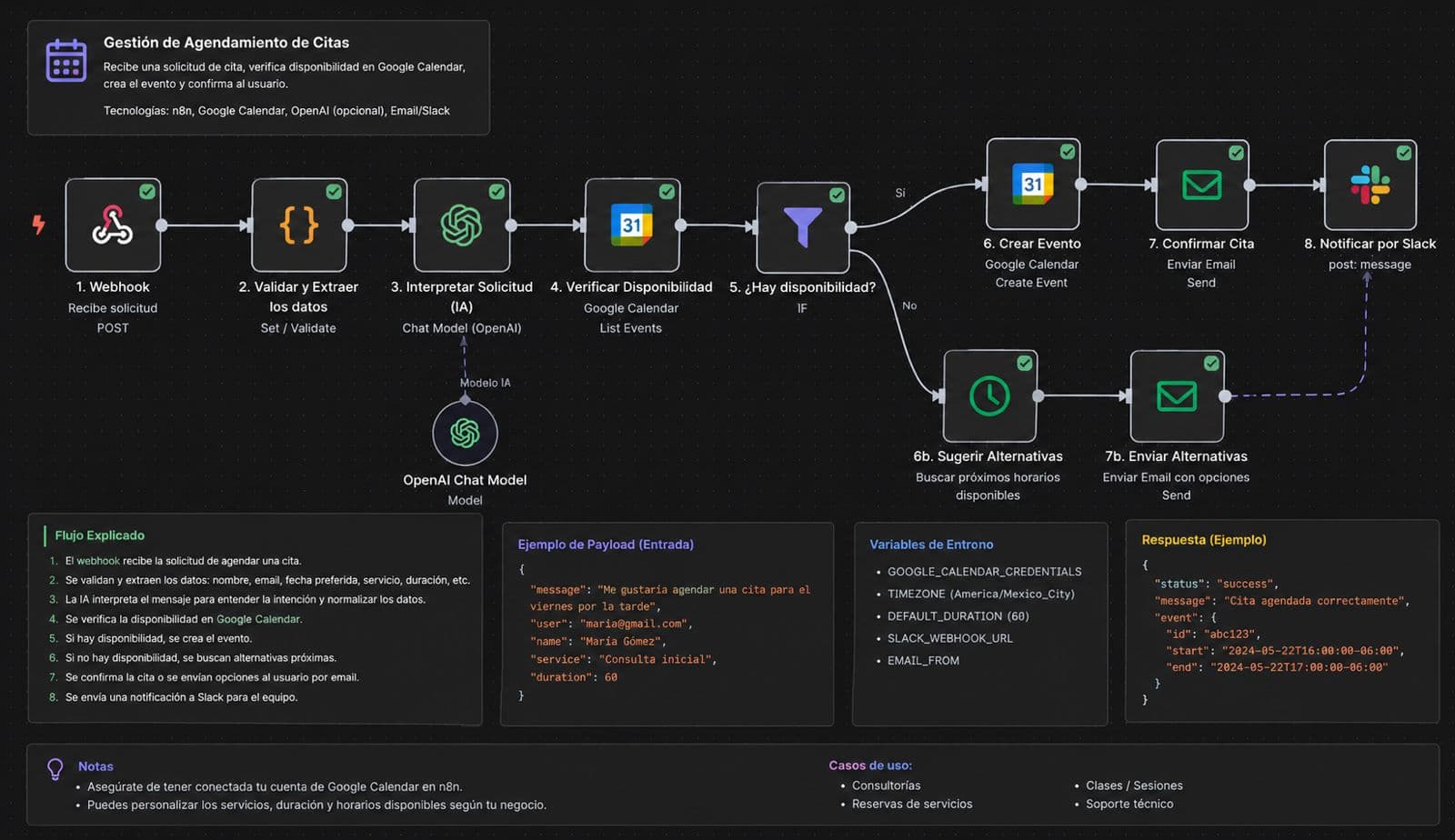Image resolution: width=1455 pixels, height=840 pixels.
Task: Select the Notificar por Slack node
Action: tap(1370, 185)
